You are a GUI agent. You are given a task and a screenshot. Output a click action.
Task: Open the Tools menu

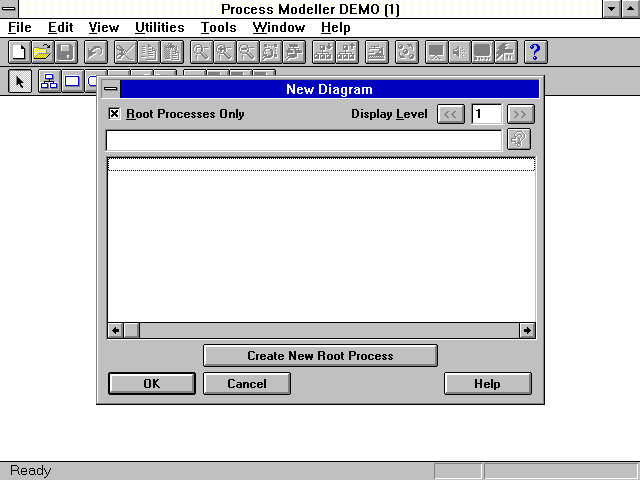point(218,27)
